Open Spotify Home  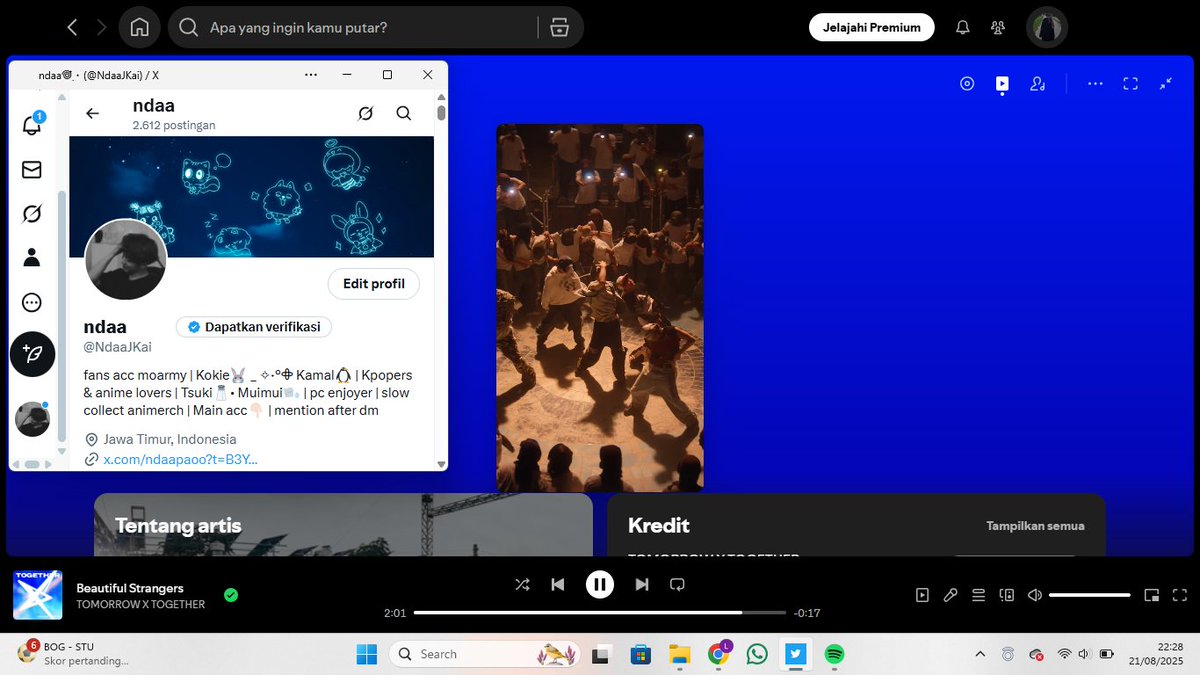point(139,28)
